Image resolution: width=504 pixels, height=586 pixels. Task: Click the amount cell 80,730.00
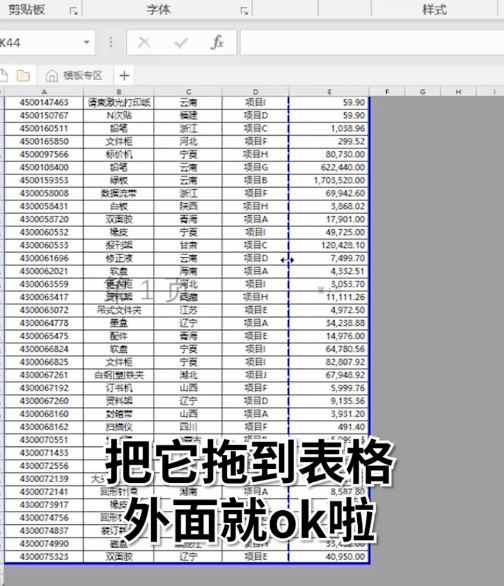pyautogui.click(x=329, y=154)
